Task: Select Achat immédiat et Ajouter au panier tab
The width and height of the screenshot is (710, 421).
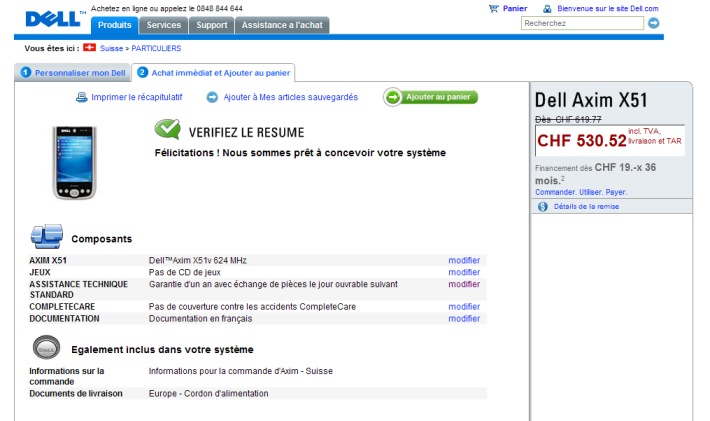Action: [213, 73]
